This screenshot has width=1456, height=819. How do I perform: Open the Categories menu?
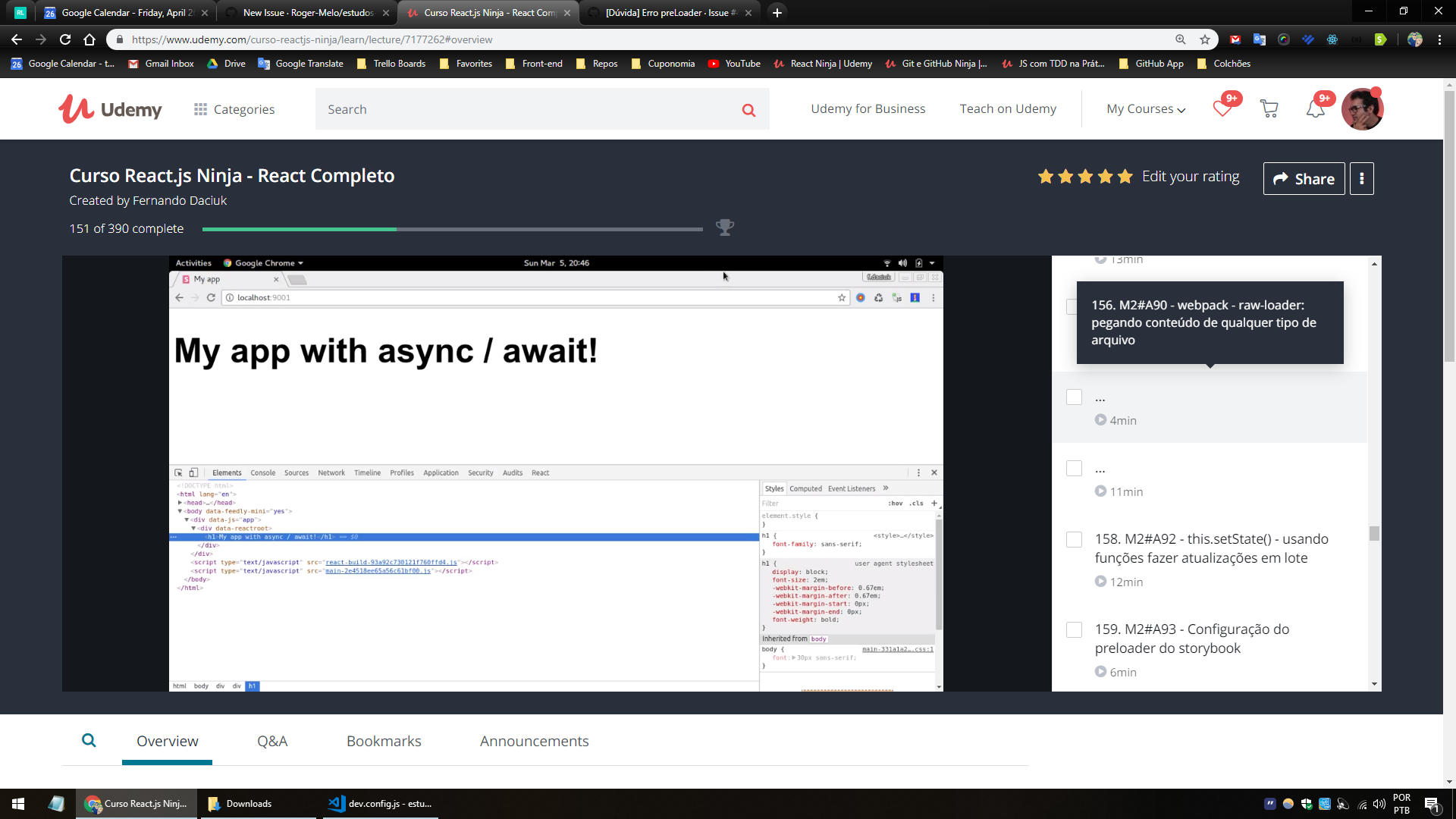tap(234, 108)
